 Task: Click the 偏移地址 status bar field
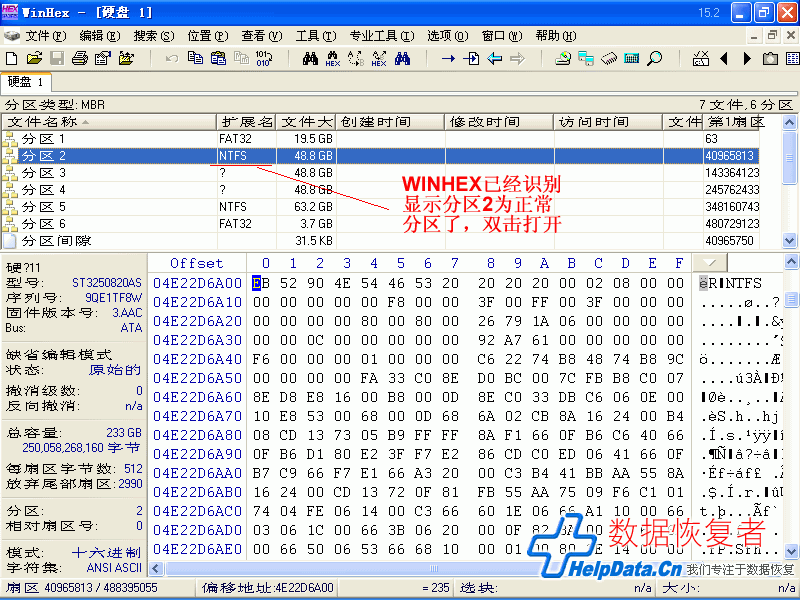coord(267,588)
